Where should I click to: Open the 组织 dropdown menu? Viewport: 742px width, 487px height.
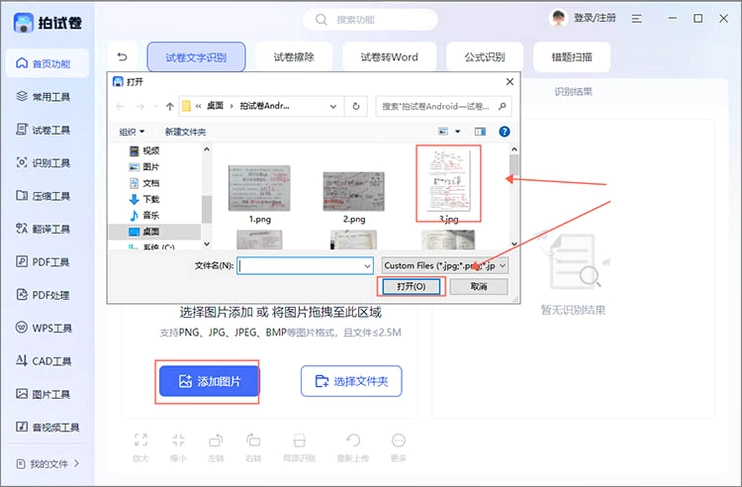[132, 132]
